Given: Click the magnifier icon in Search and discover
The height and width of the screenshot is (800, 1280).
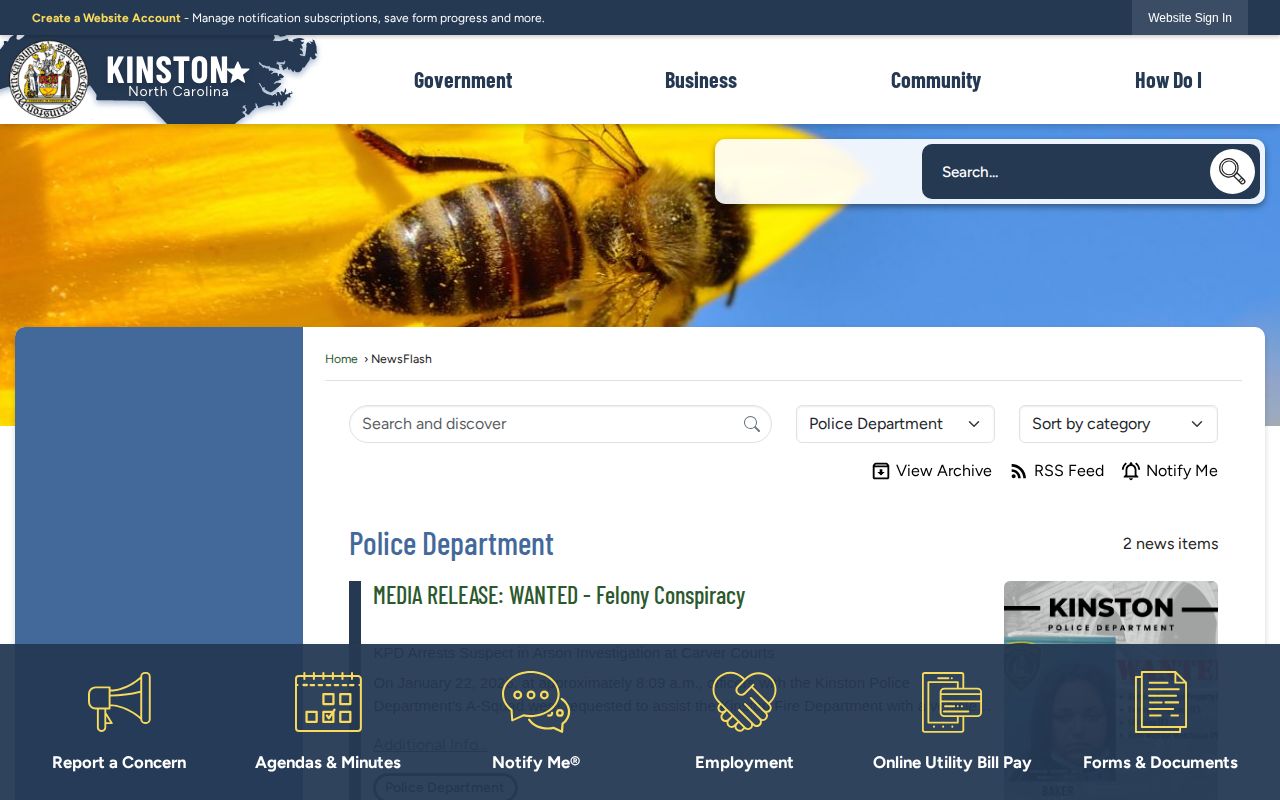Looking at the screenshot, I should click(x=752, y=424).
